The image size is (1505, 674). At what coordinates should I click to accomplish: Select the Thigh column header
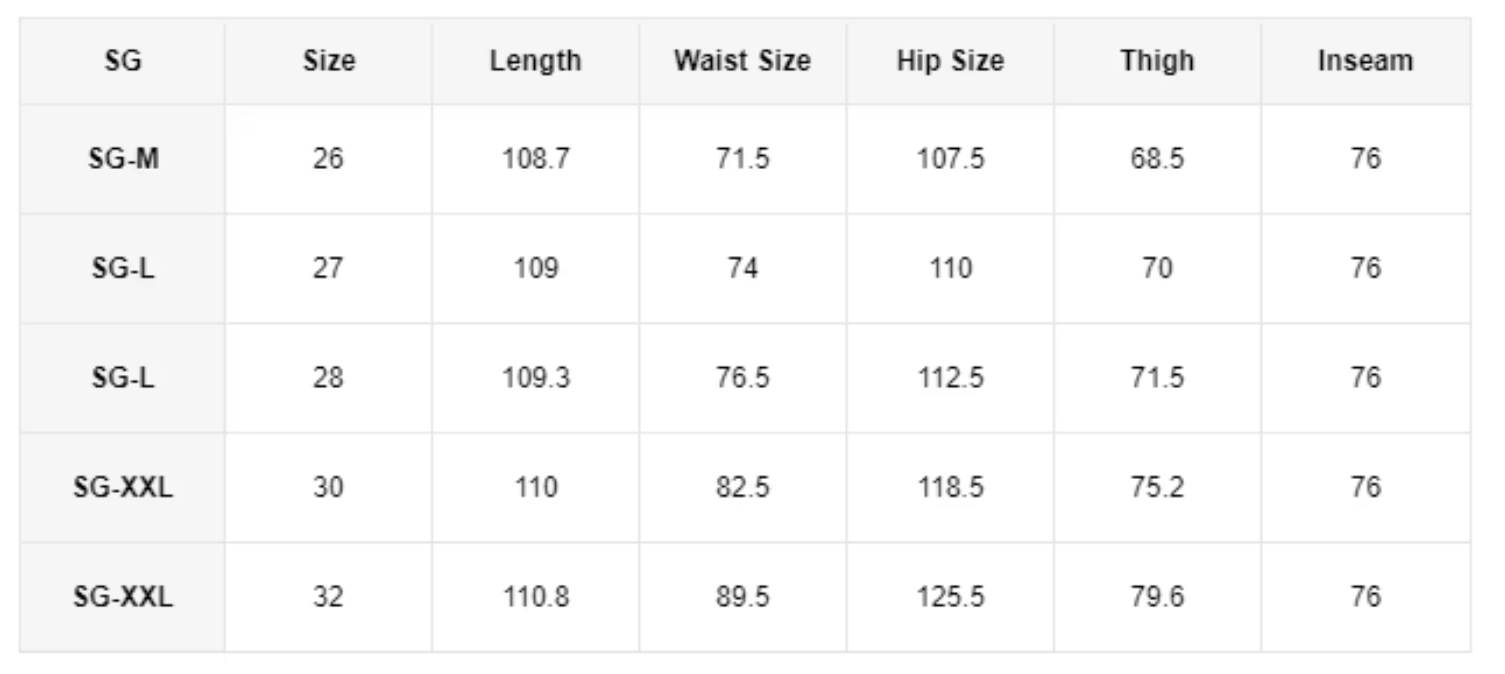pyautogui.click(x=1157, y=61)
